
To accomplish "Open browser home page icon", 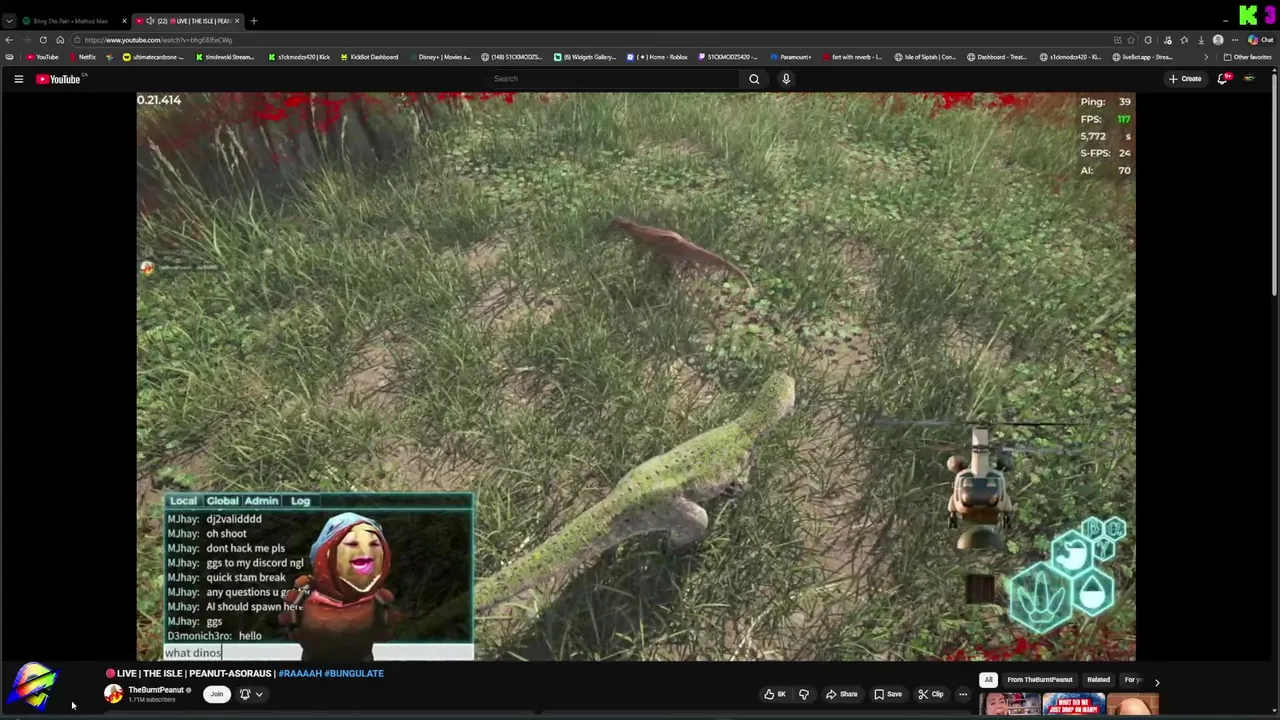I will coord(60,40).
